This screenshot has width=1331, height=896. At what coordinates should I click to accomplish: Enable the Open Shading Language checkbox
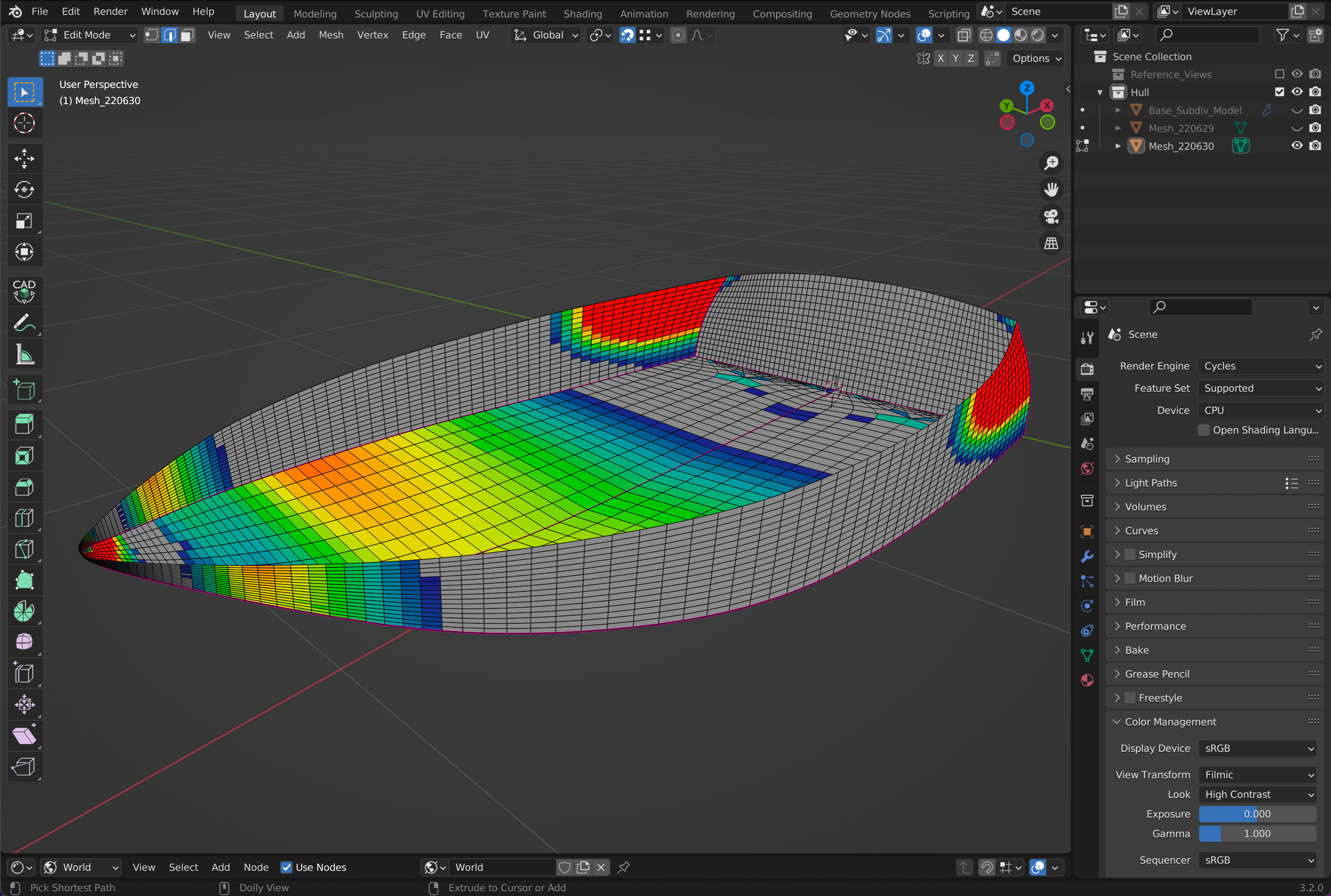pyautogui.click(x=1203, y=430)
